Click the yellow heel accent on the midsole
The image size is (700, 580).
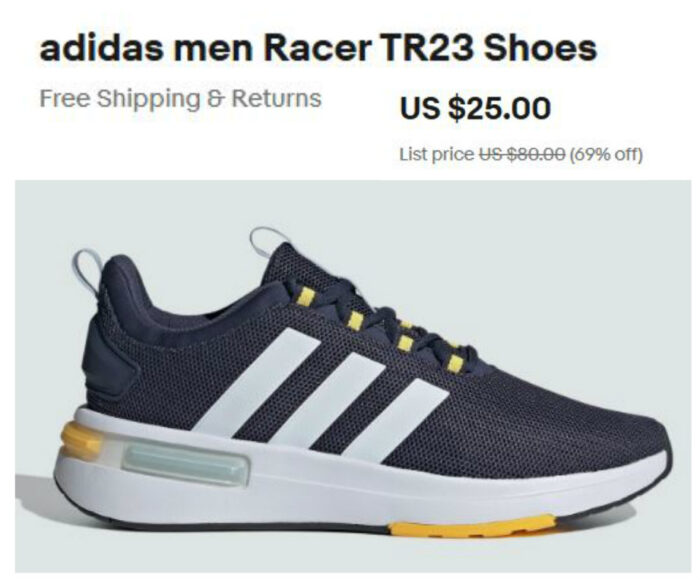pyautogui.click(x=83, y=438)
